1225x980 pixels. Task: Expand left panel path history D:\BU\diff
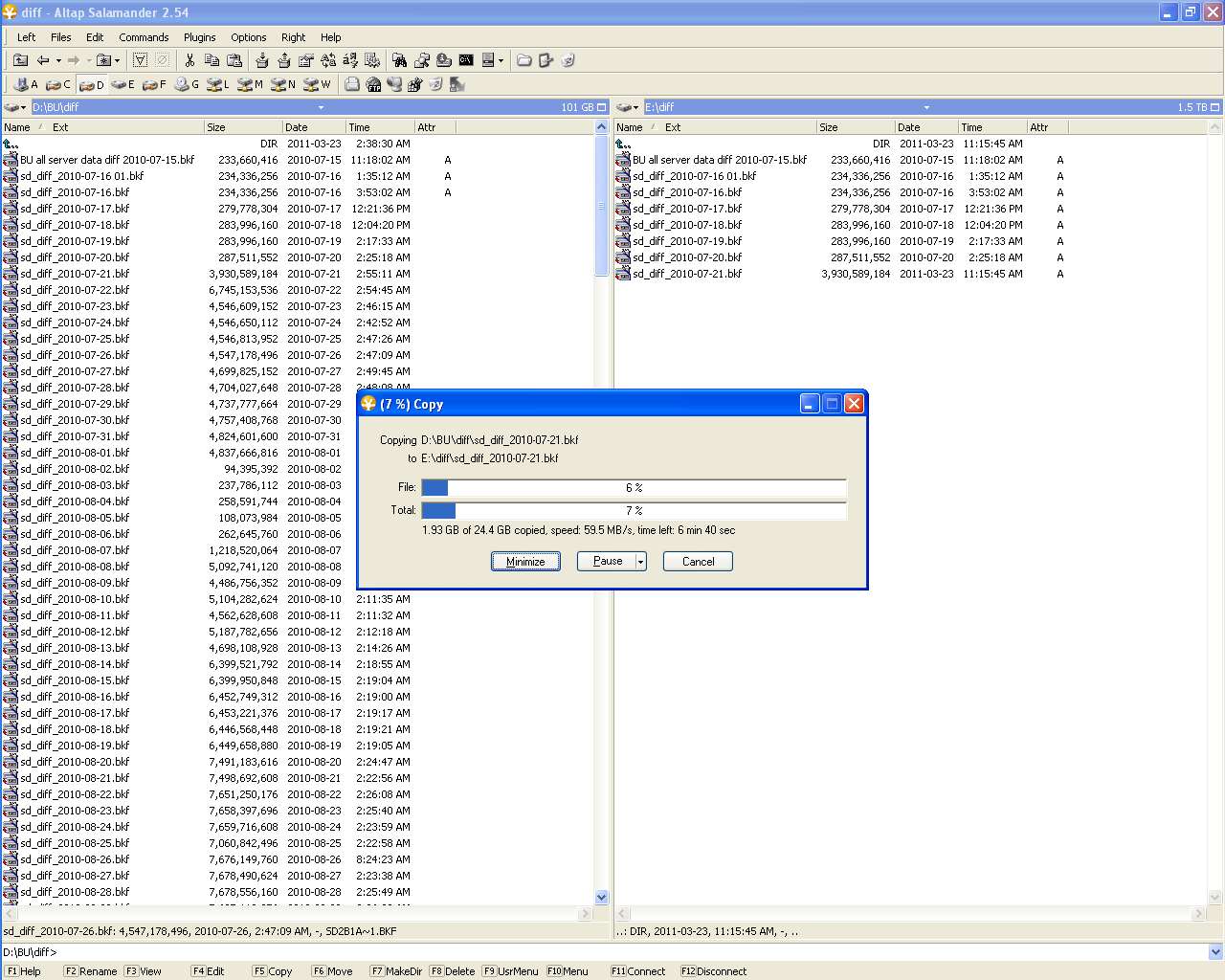coord(321,107)
